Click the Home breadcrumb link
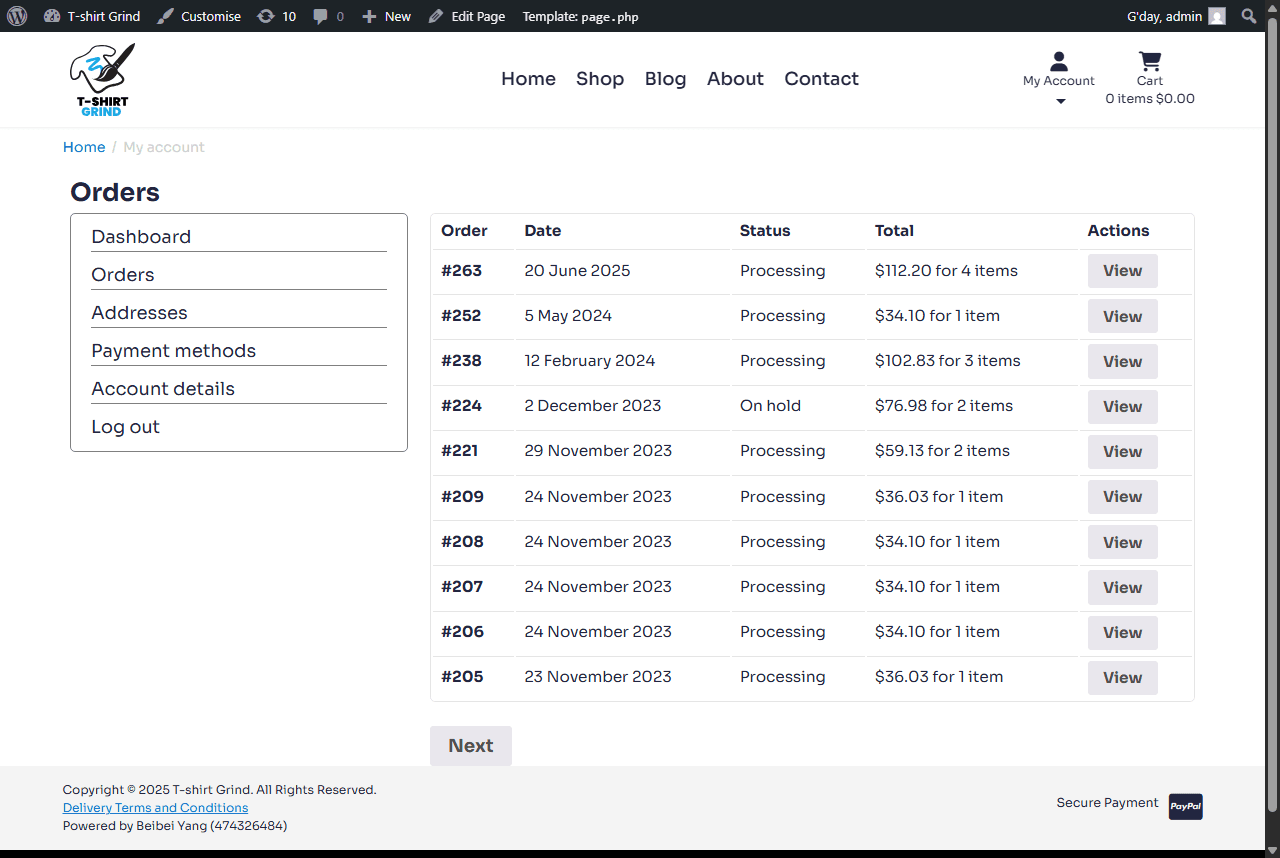 [x=84, y=147]
